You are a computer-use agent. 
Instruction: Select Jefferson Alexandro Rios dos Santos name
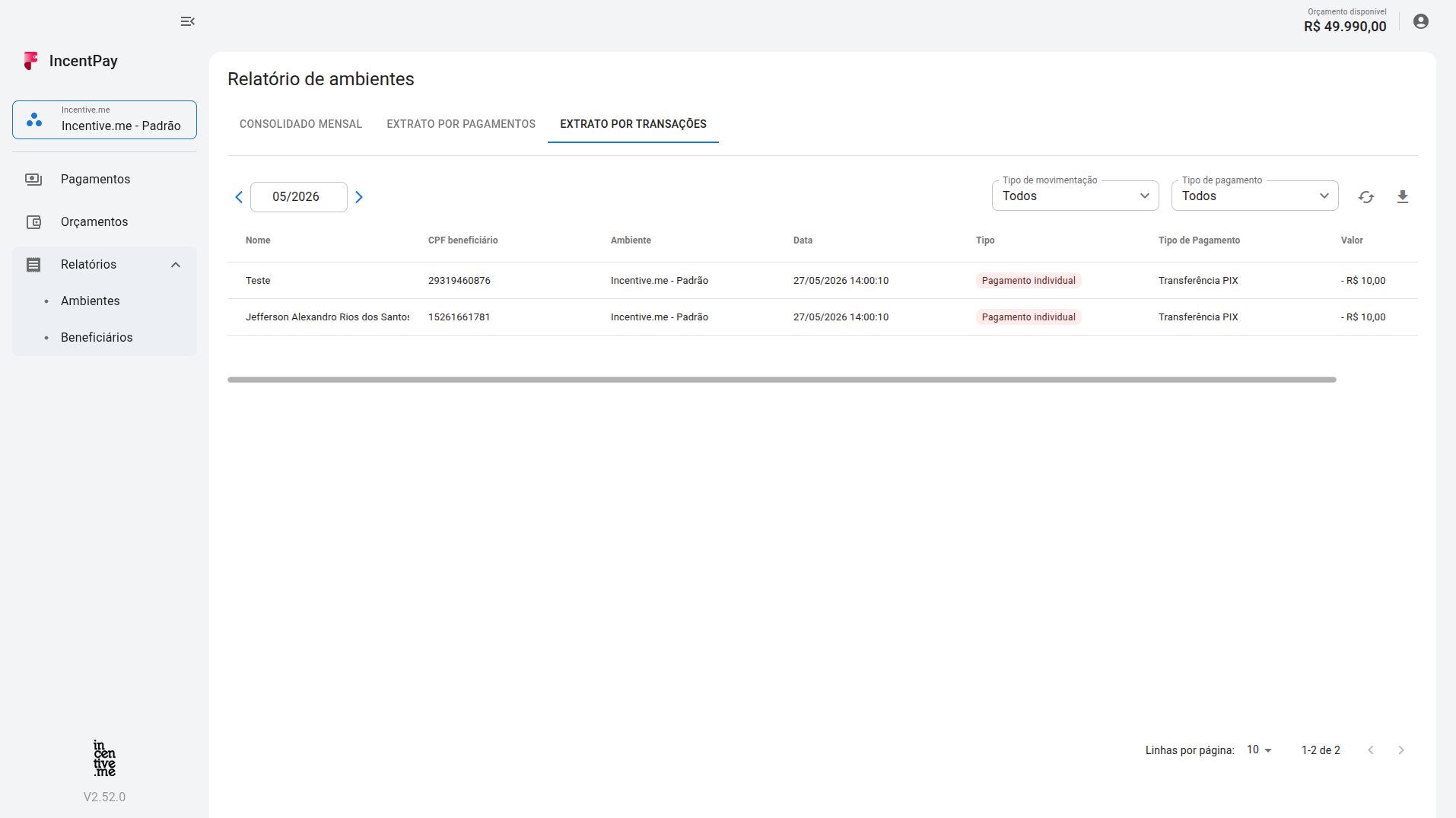click(x=327, y=317)
